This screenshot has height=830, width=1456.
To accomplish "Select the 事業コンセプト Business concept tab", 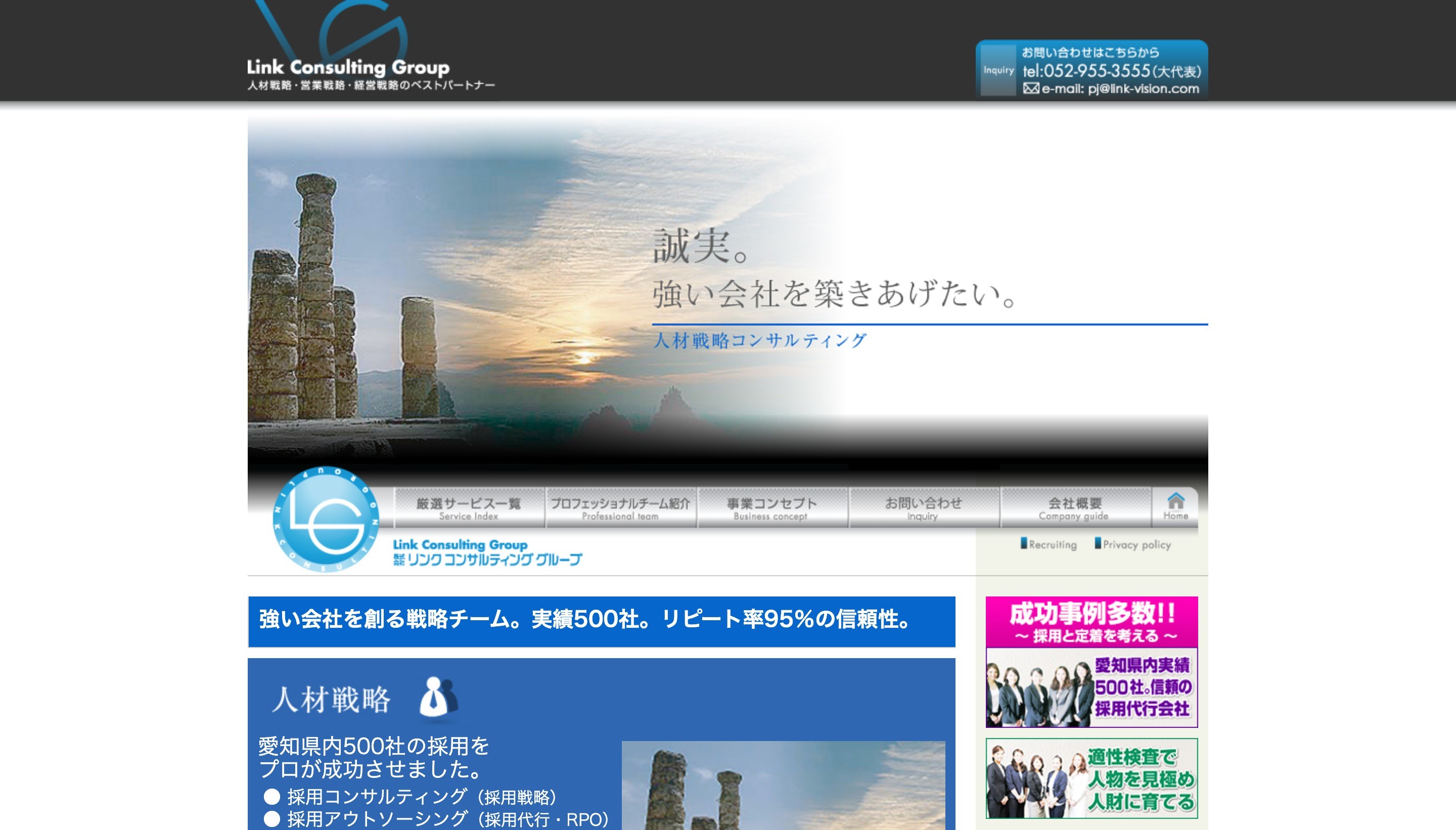I will (771, 508).
